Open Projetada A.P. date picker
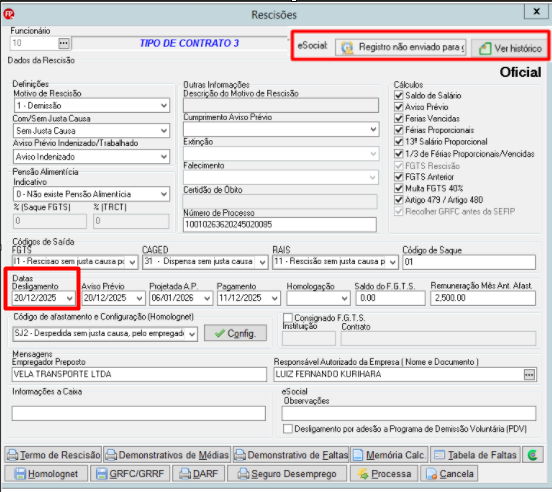 coord(181,298)
